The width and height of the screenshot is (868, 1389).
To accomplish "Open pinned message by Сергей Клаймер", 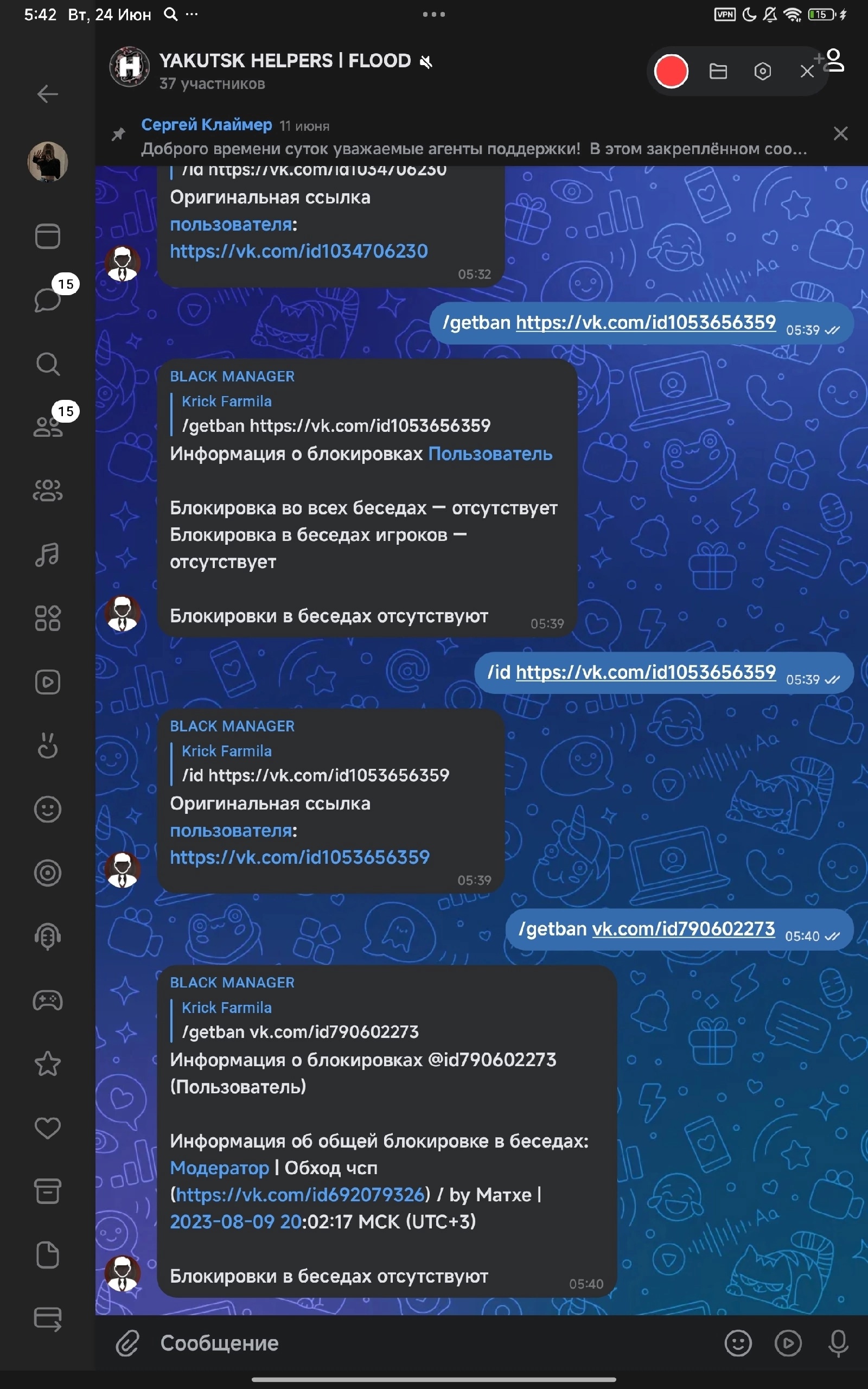I will pos(474,137).
